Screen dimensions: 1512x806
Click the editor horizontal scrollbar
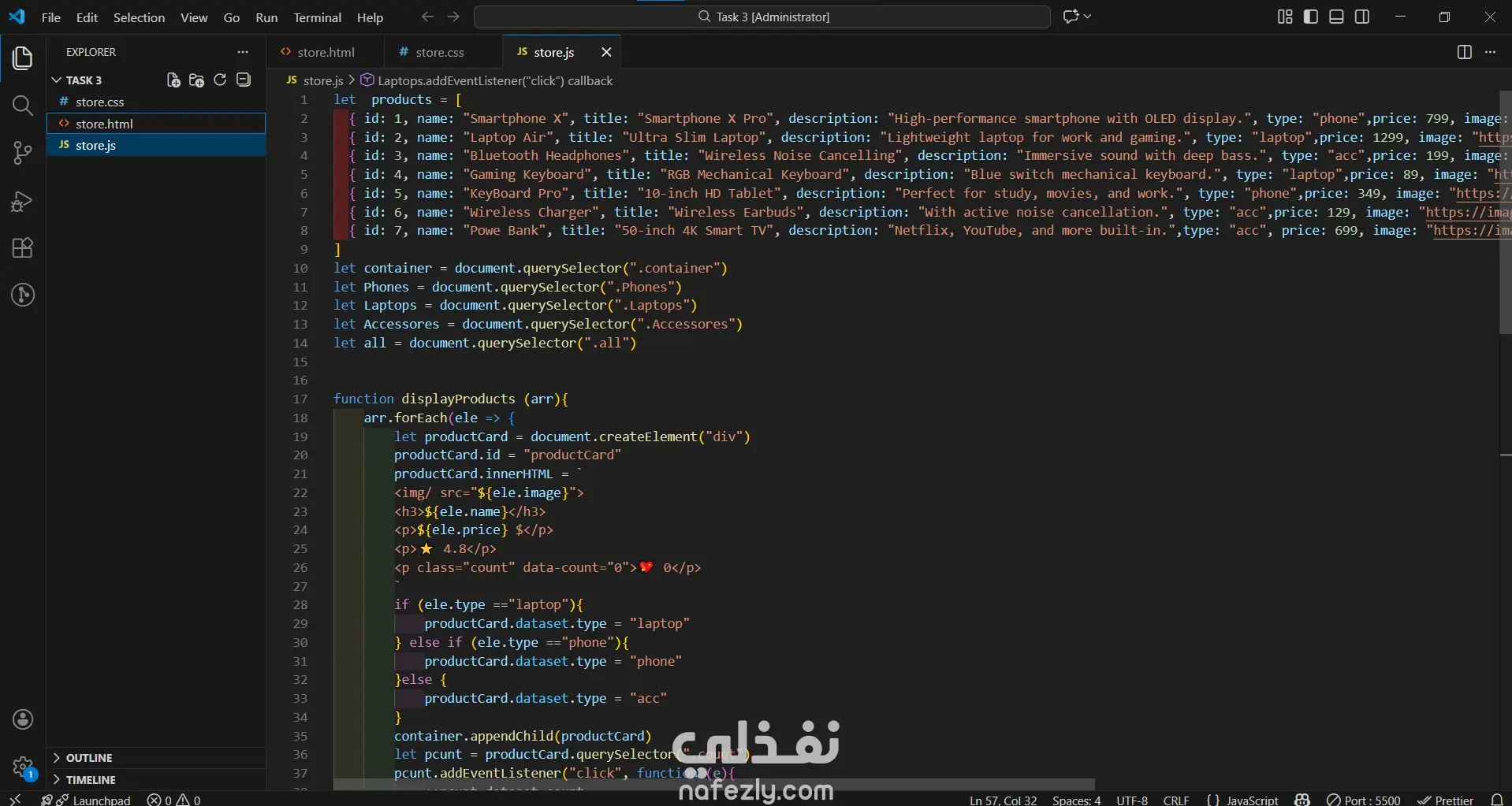pos(713,785)
